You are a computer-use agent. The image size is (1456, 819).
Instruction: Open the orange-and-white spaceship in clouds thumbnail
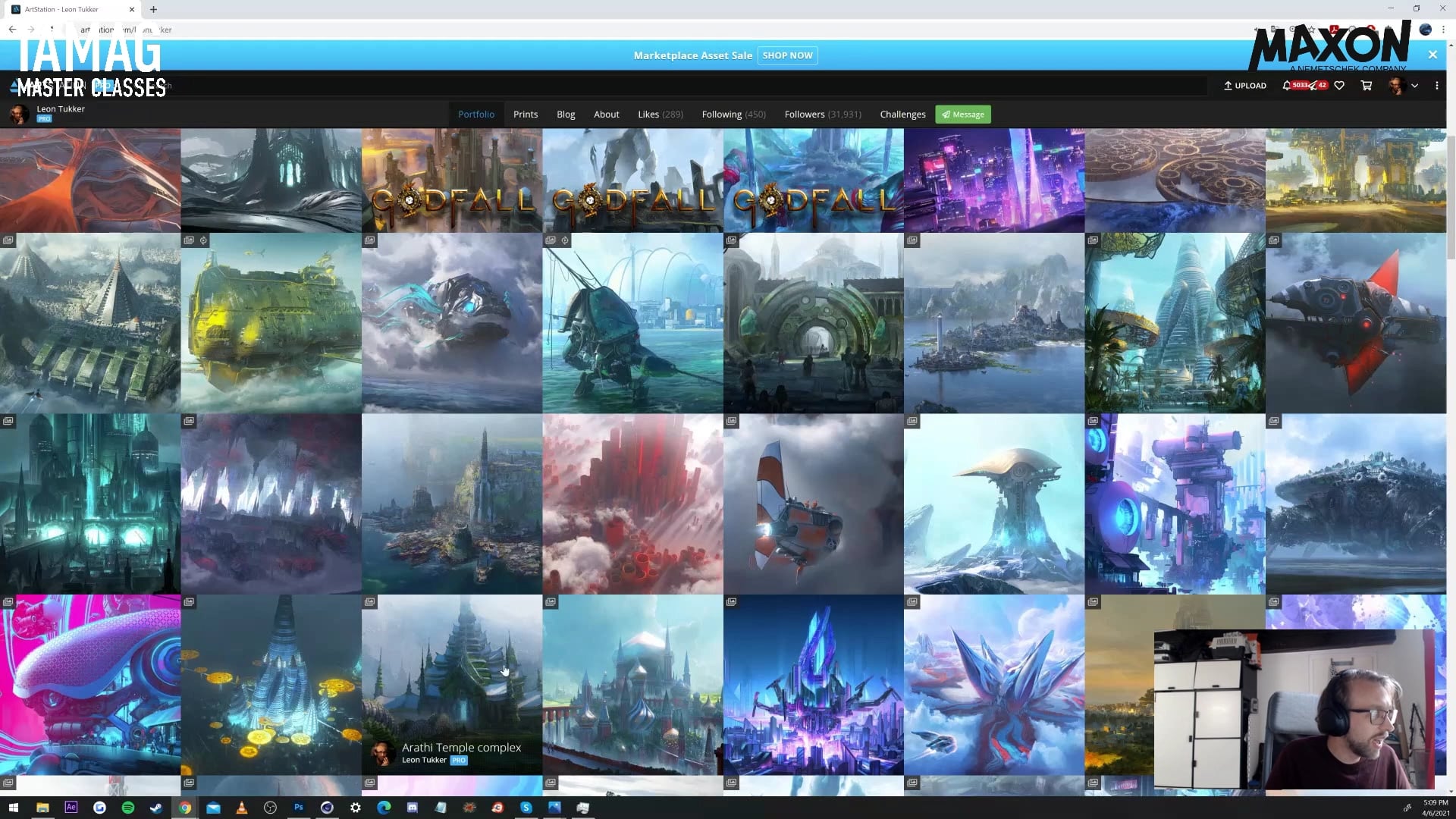[813, 504]
